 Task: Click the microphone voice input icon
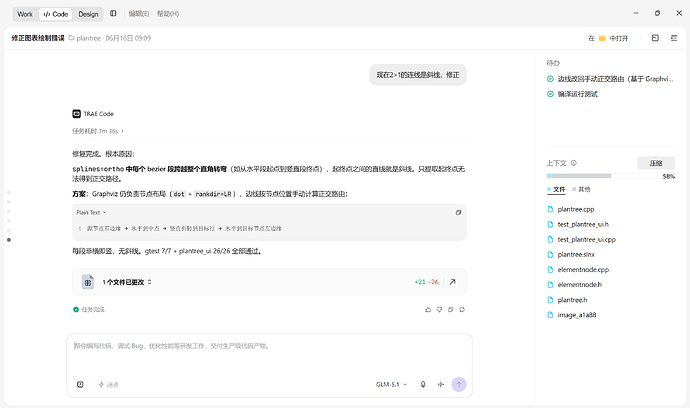pyautogui.click(x=423, y=385)
